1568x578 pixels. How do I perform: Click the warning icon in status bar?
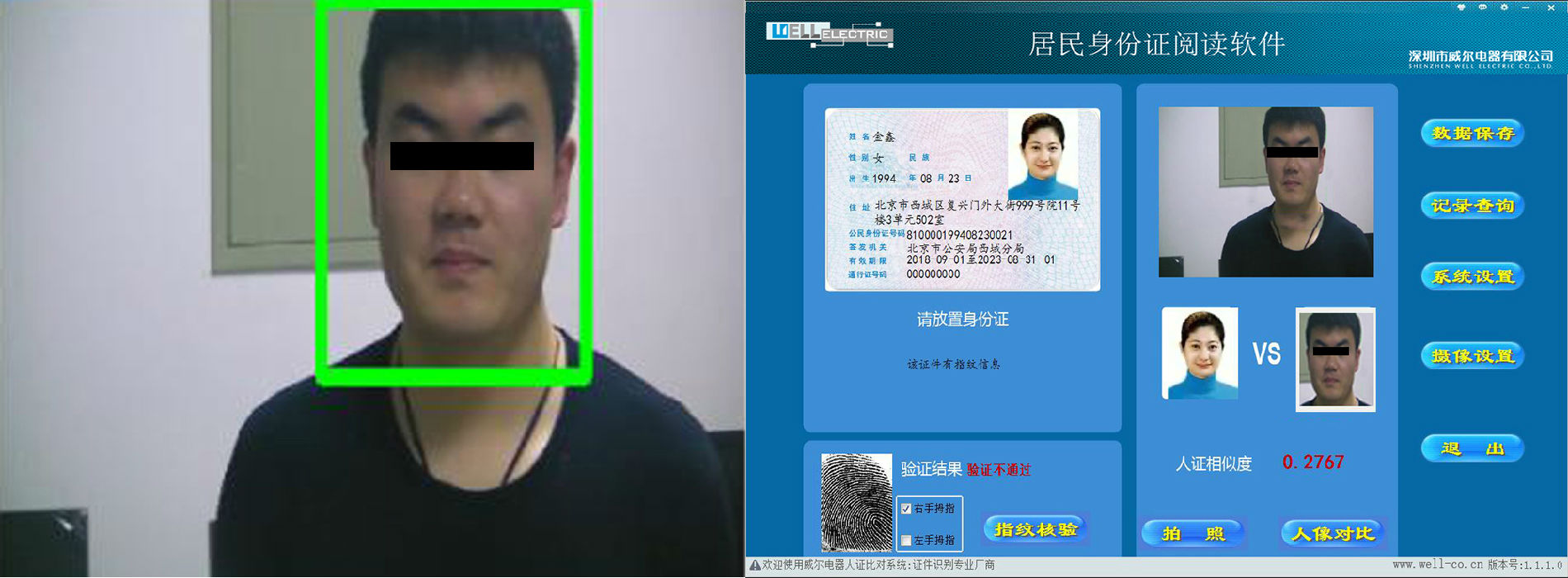754,566
